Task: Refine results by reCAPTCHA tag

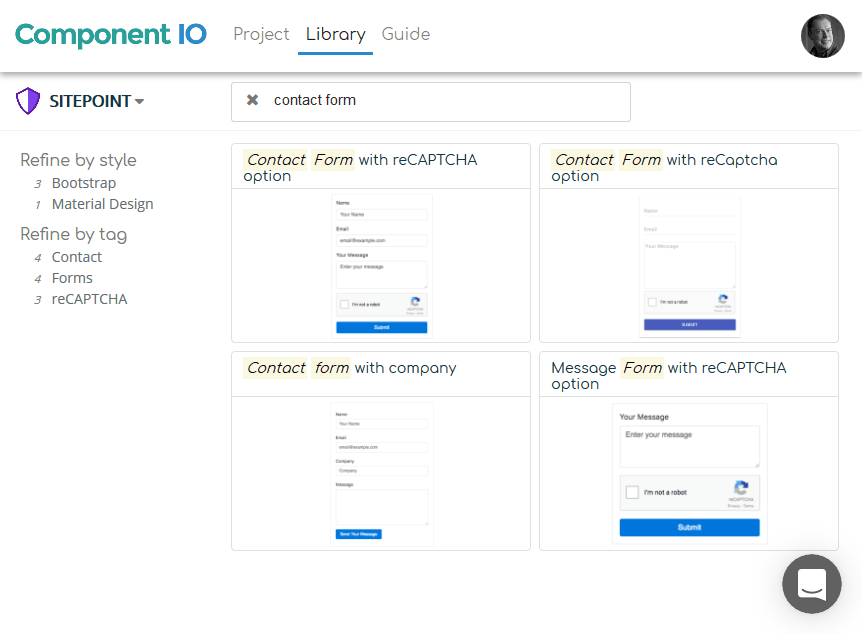Action: click(x=89, y=299)
